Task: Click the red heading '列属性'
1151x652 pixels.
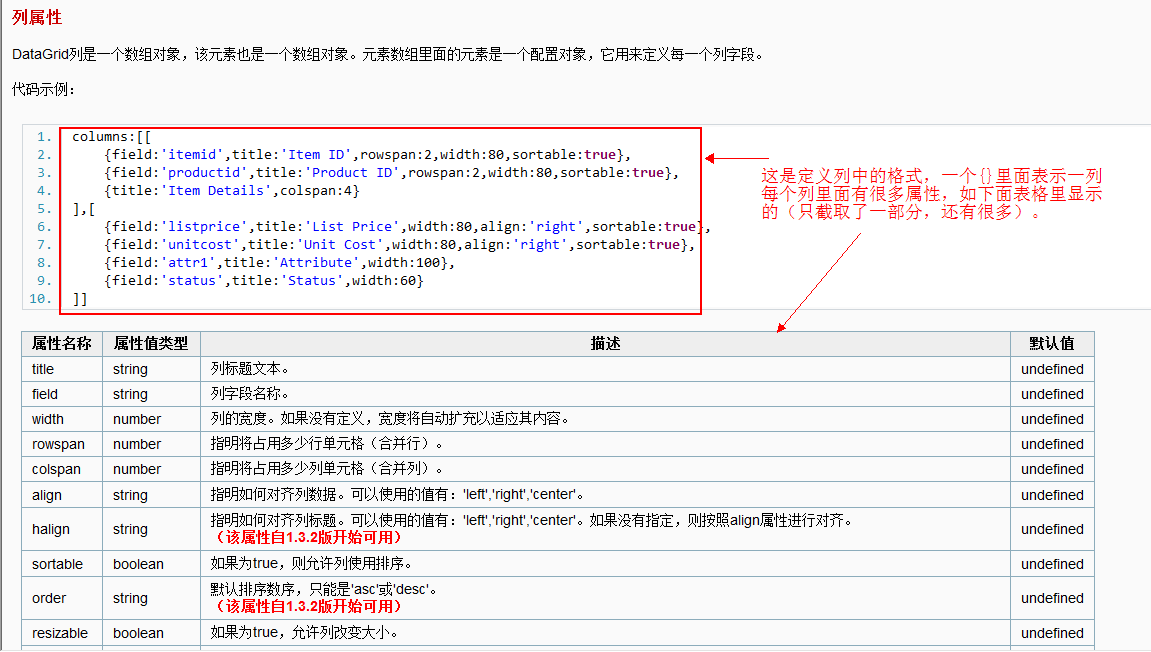Action: pos(37,18)
